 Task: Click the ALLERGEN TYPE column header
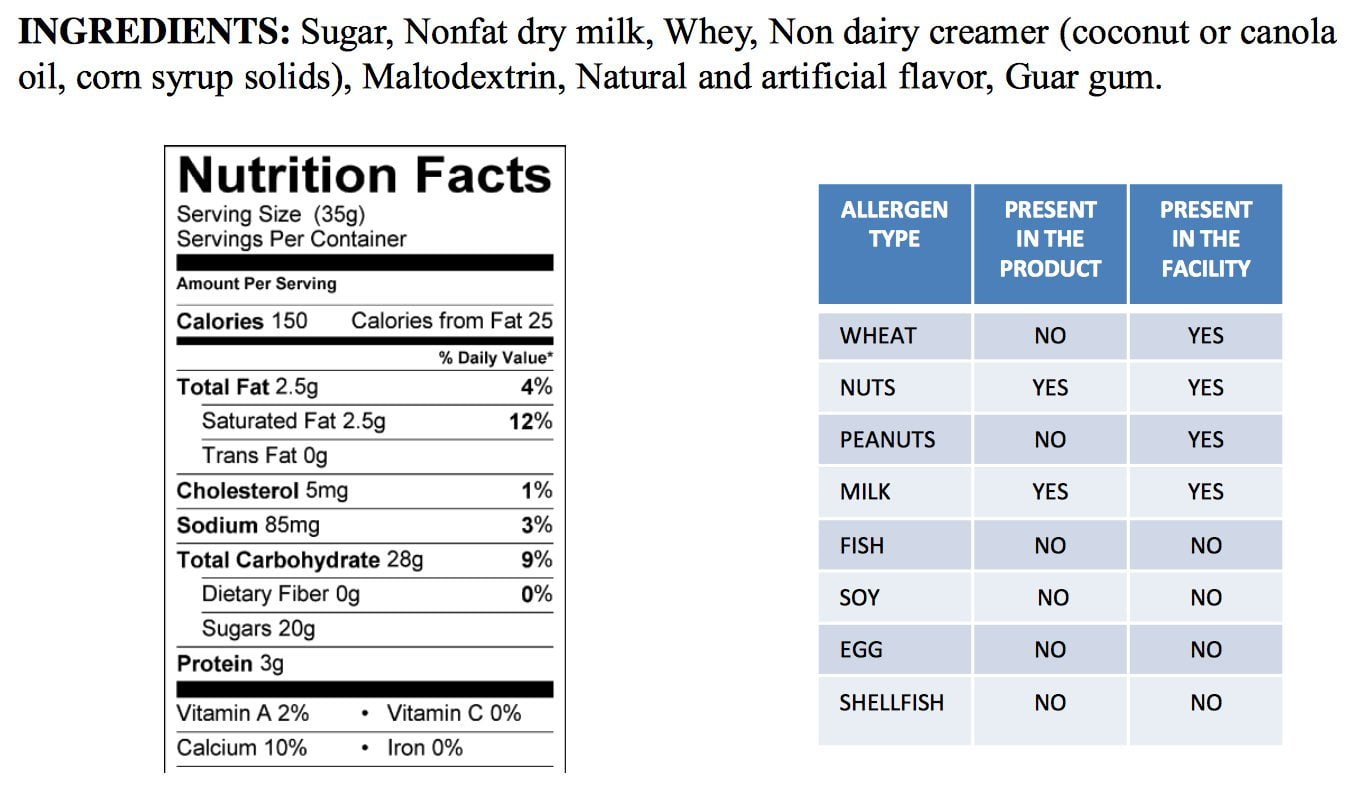click(x=894, y=224)
